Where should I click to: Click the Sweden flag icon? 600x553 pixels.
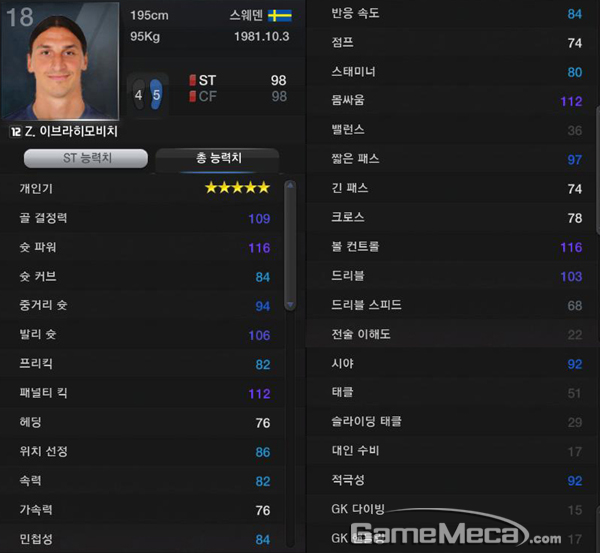pyautogui.click(x=280, y=16)
